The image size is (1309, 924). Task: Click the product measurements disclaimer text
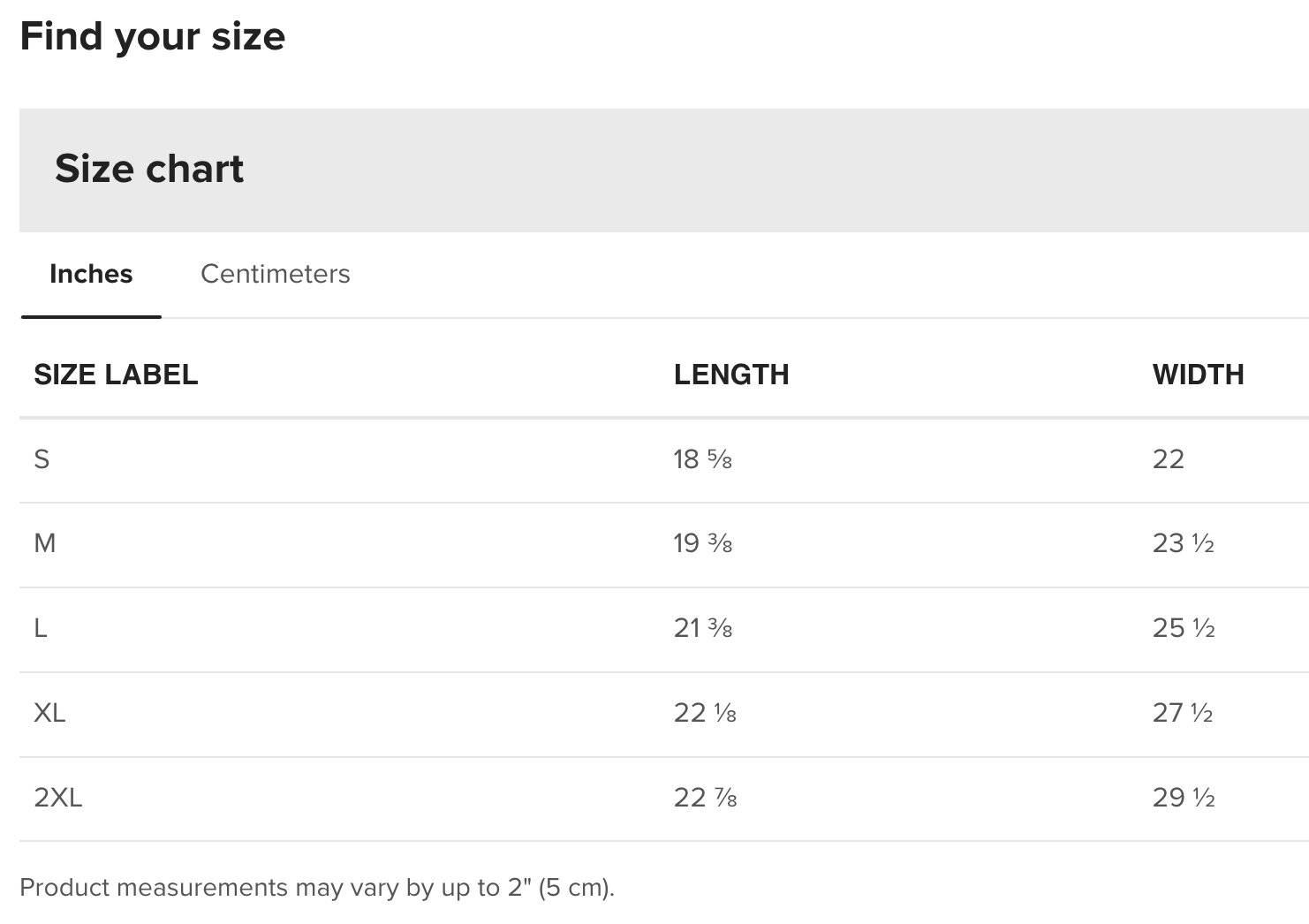317,888
